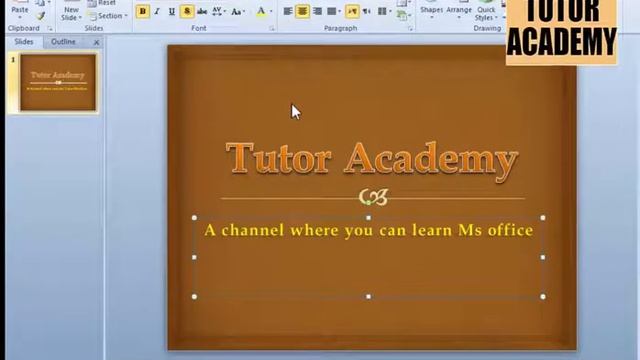Open the Columns dropdown arrow
This screenshot has height=360, width=640.
[x=390, y=12]
